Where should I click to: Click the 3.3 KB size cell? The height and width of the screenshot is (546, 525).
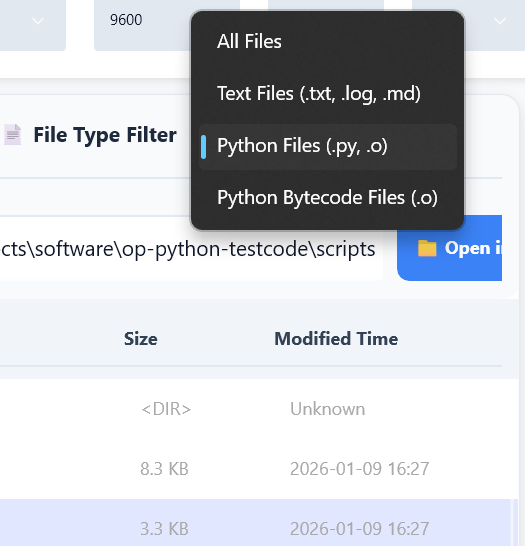click(x=164, y=529)
